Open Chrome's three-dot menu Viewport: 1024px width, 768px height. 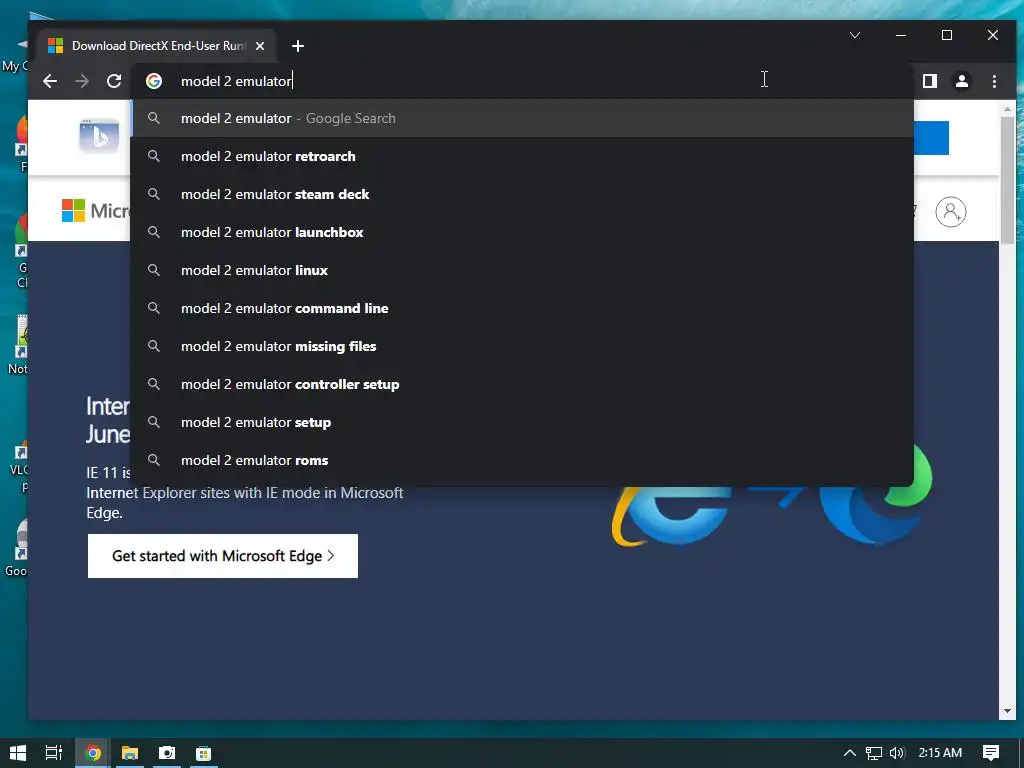coord(994,81)
